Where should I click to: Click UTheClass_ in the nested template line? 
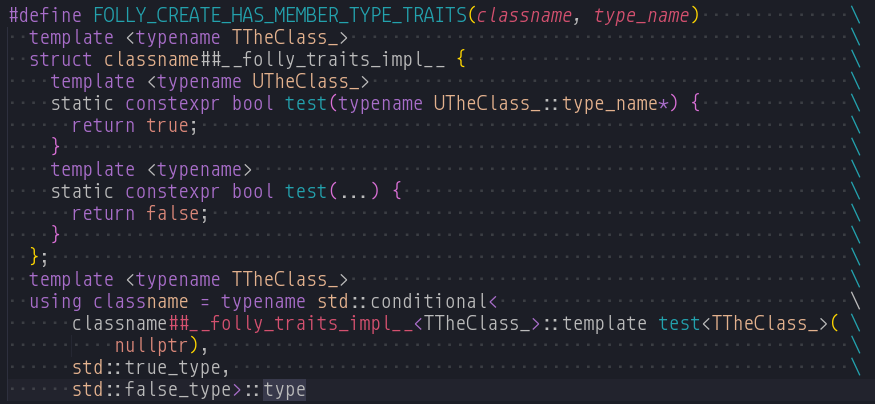point(305,81)
